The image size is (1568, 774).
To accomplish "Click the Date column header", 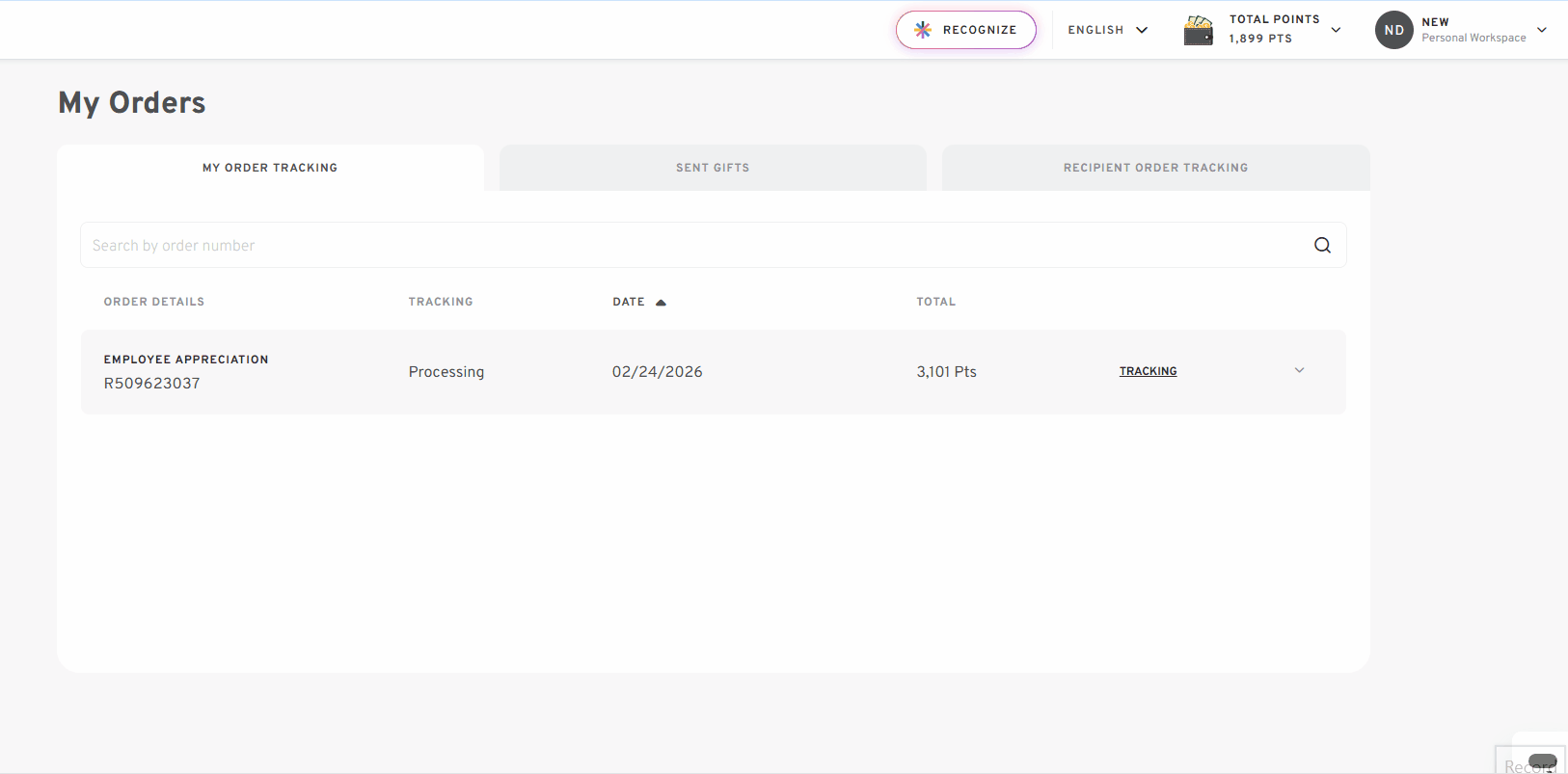I will [629, 302].
